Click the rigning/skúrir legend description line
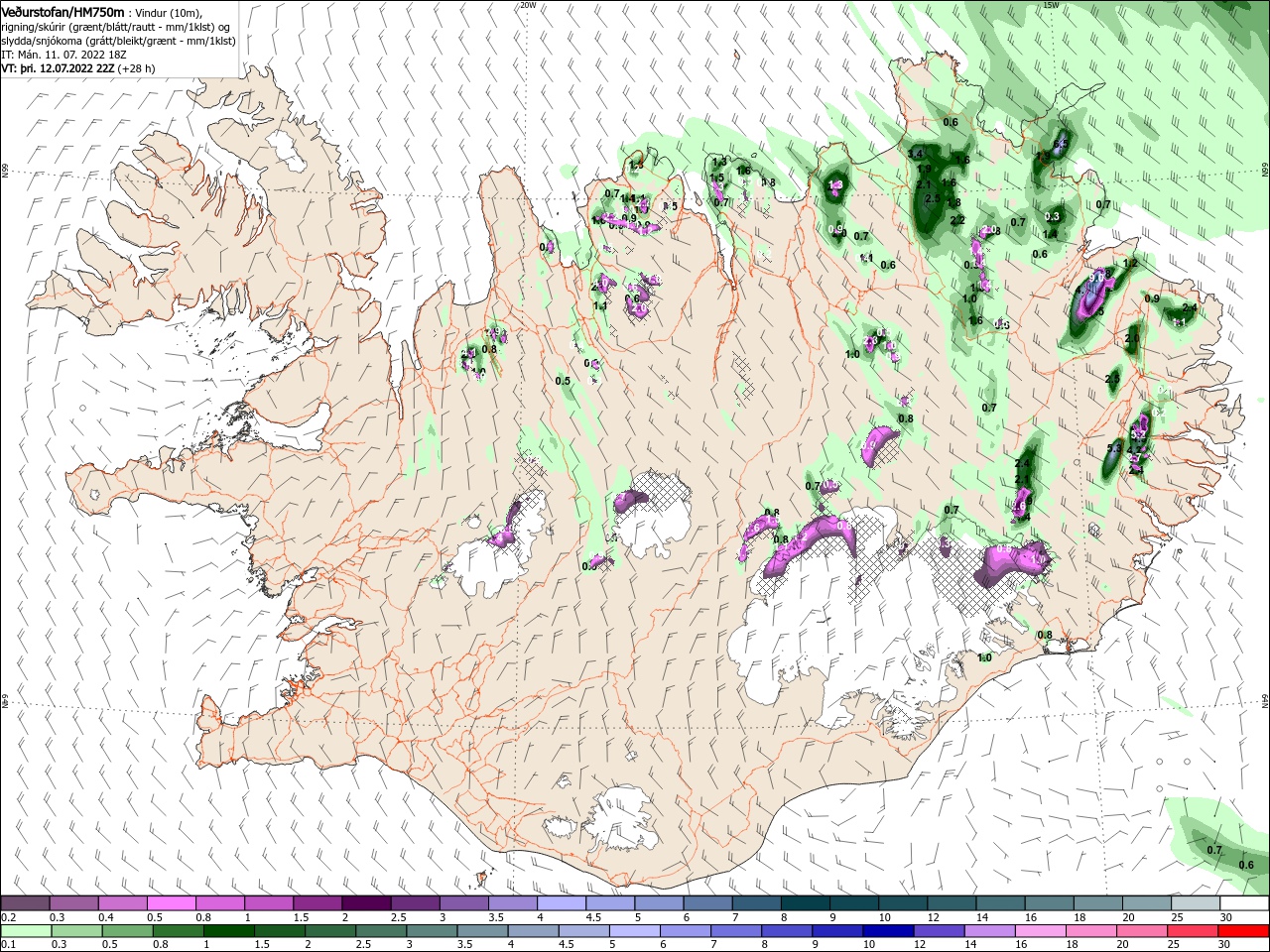The image size is (1270, 952). (x=116, y=27)
